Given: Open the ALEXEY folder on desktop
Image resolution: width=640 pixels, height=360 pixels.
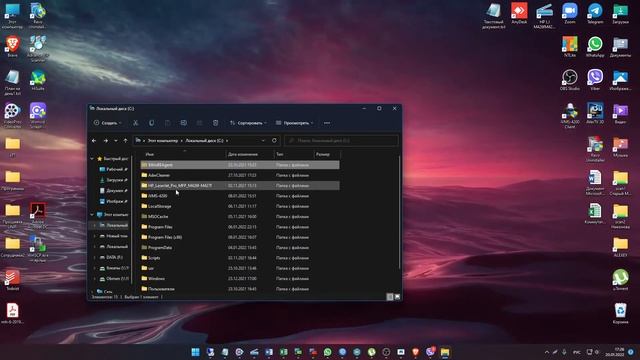Looking at the screenshot, I should point(620,247).
